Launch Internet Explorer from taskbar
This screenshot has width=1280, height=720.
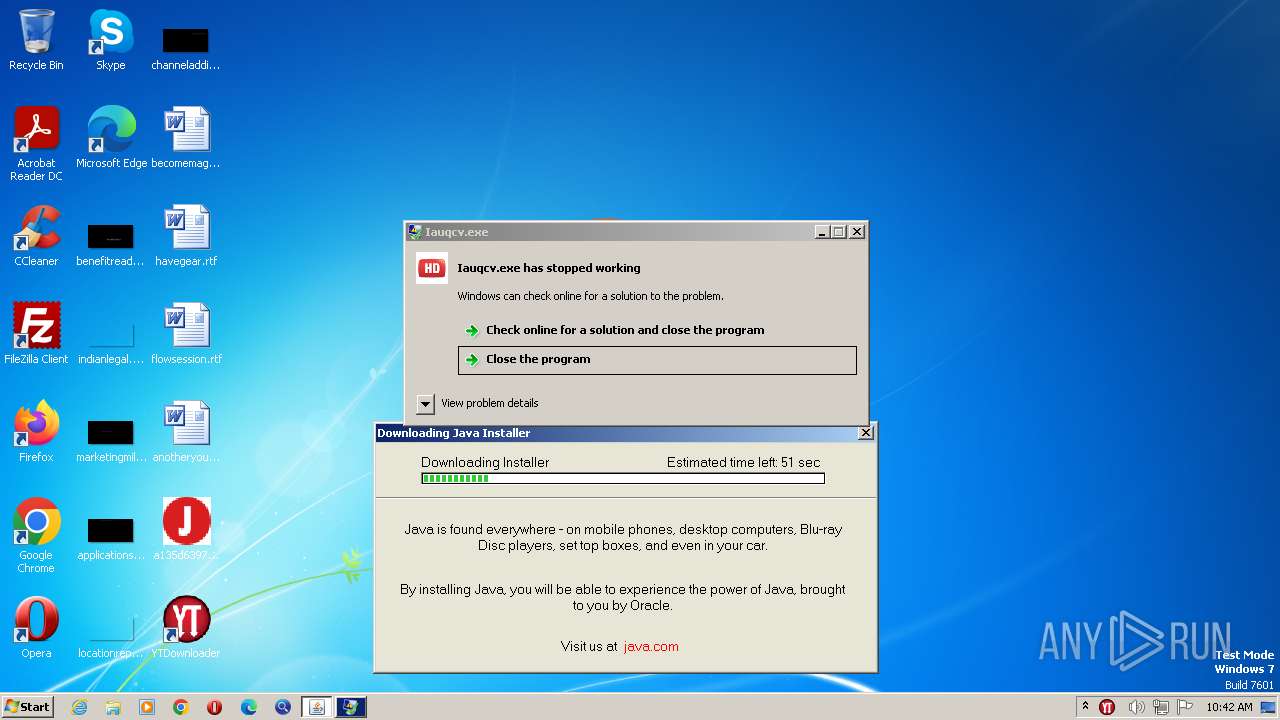[80, 707]
